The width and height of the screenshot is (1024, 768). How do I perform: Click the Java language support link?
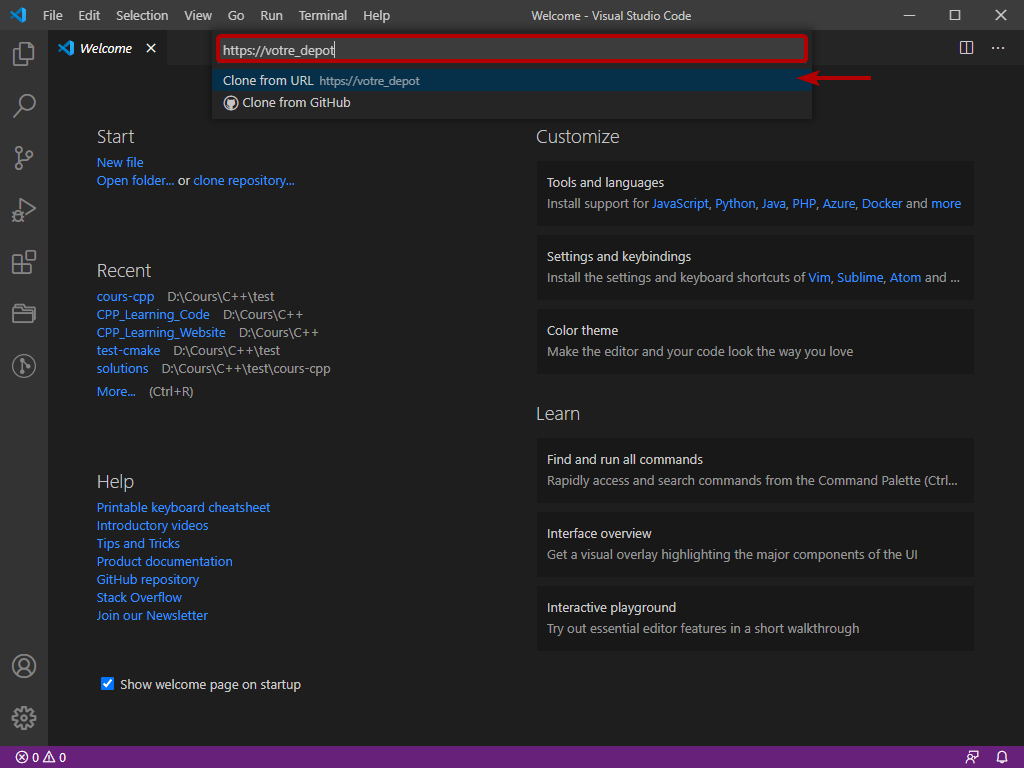click(773, 204)
